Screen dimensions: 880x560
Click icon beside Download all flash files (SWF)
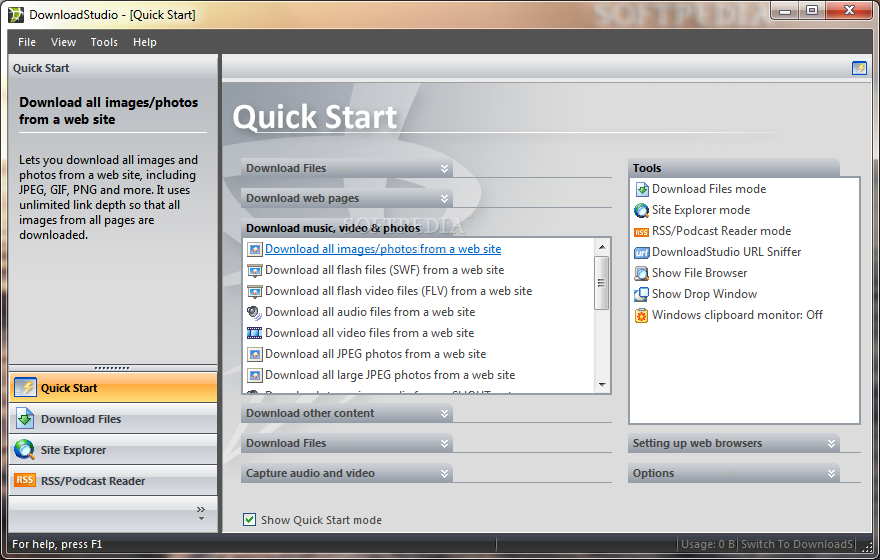[x=255, y=270]
